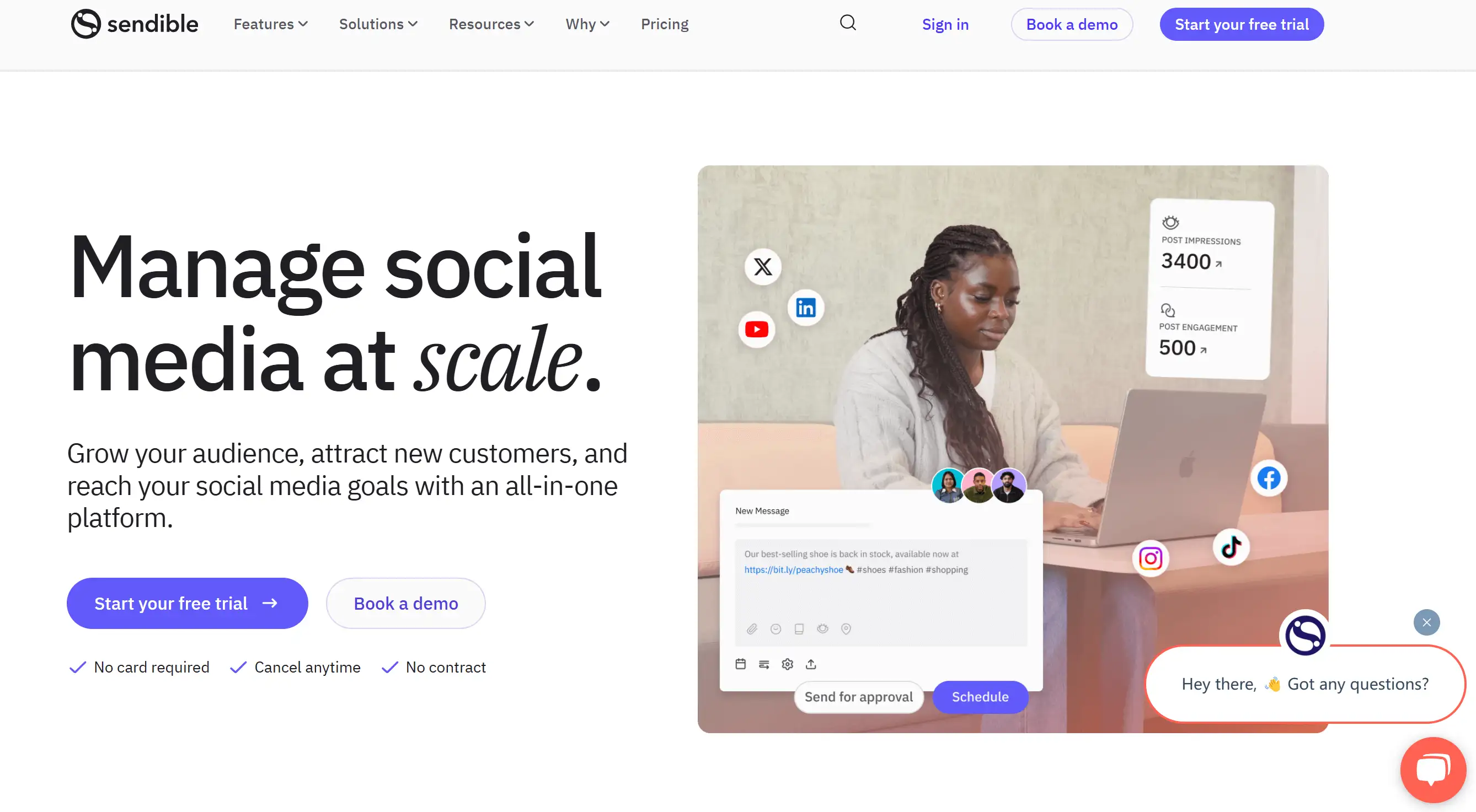The height and width of the screenshot is (812, 1476).
Task: Open the Why menu
Action: 587,24
